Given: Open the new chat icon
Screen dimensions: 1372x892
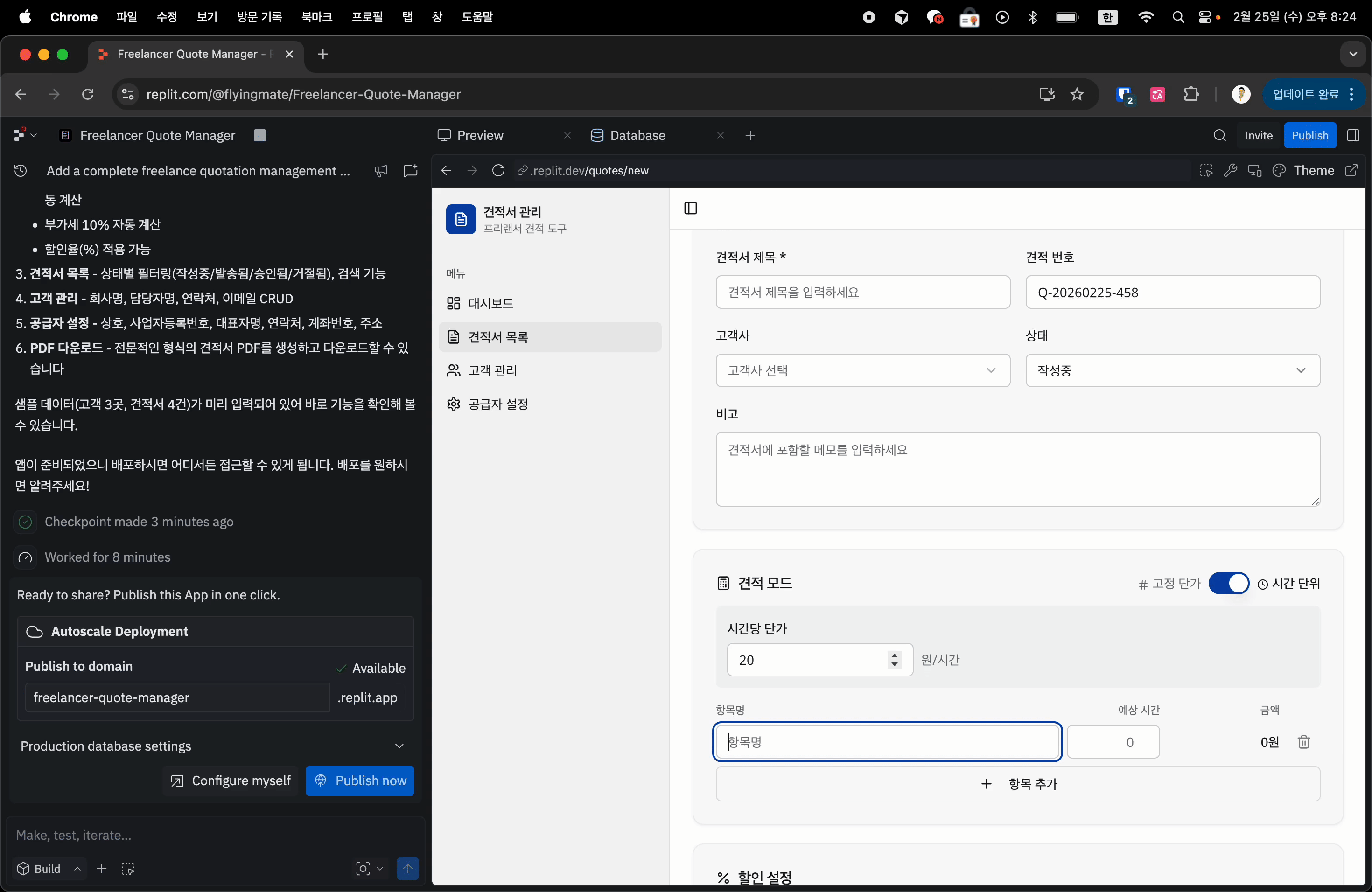Looking at the screenshot, I should coord(411,171).
